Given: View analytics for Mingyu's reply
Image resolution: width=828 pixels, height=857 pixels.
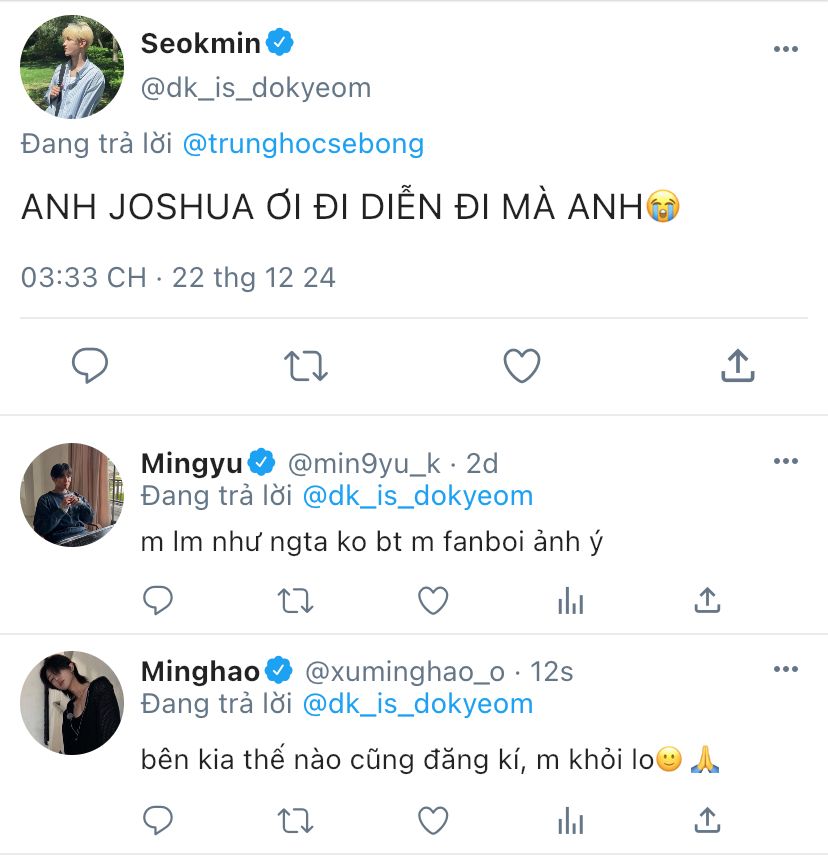Looking at the screenshot, I should (x=570, y=600).
